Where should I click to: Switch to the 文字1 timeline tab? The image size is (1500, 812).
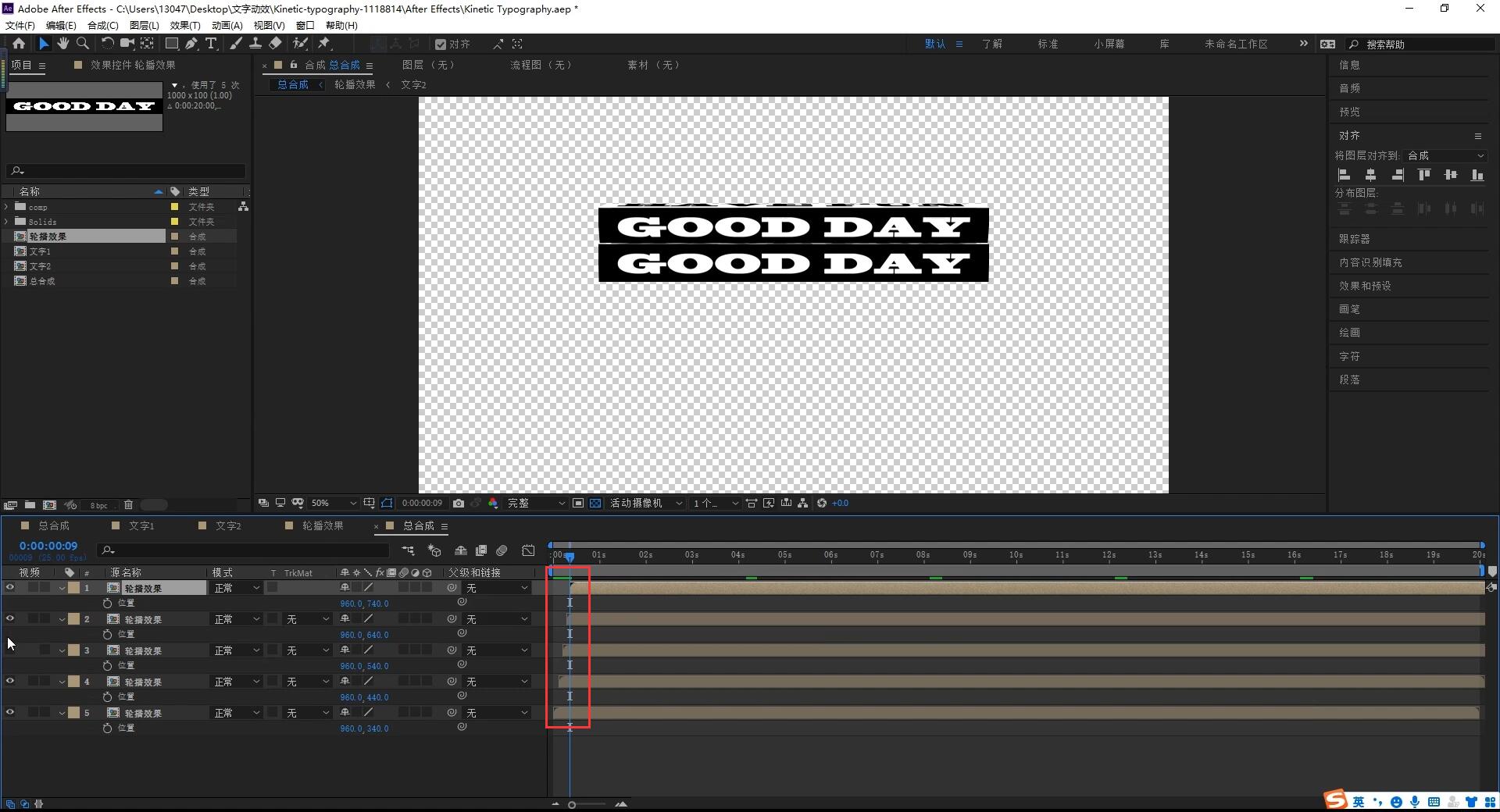[141, 526]
